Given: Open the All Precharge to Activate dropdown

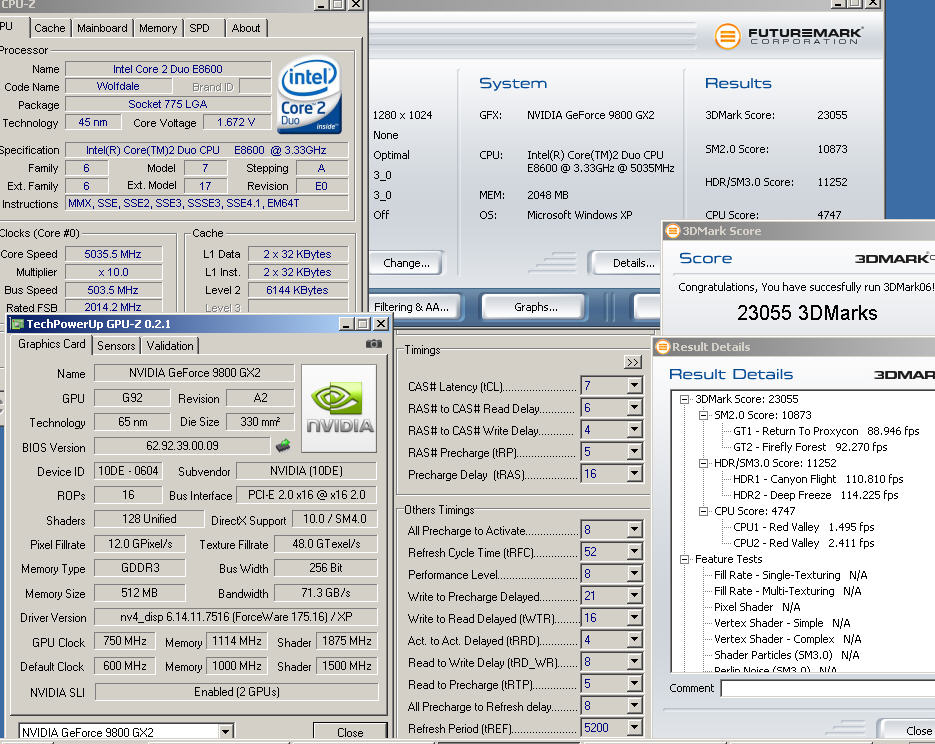Looking at the screenshot, I should tap(634, 530).
